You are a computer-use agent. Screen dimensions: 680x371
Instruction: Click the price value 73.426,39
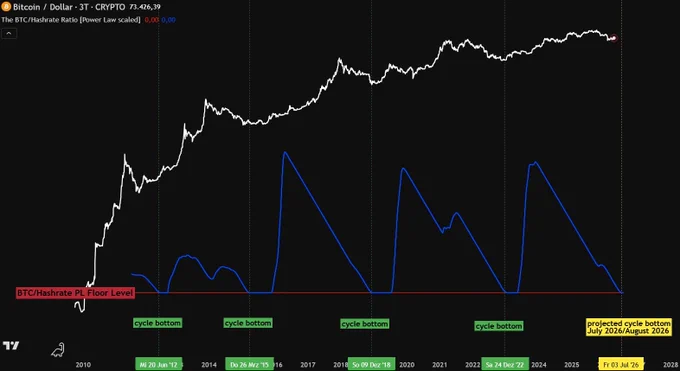pyautogui.click(x=145, y=7)
